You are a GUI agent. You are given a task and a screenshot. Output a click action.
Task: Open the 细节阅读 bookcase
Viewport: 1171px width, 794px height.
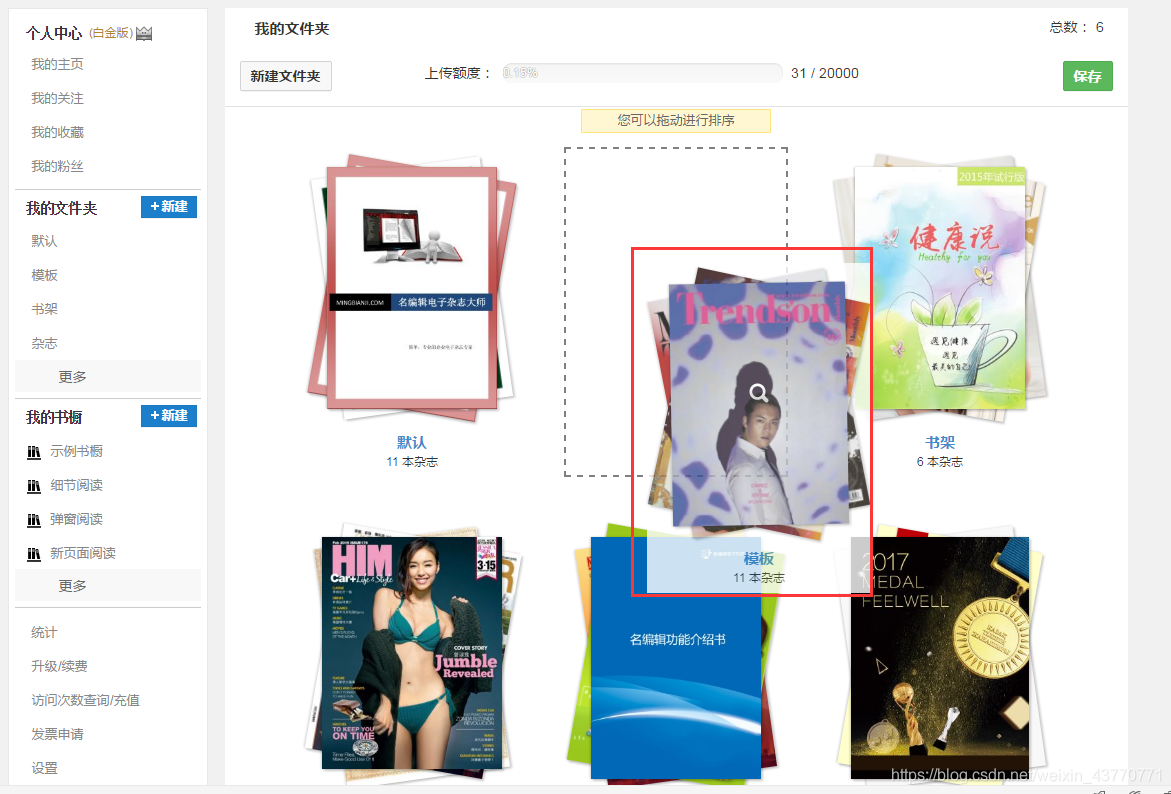[x=76, y=486]
